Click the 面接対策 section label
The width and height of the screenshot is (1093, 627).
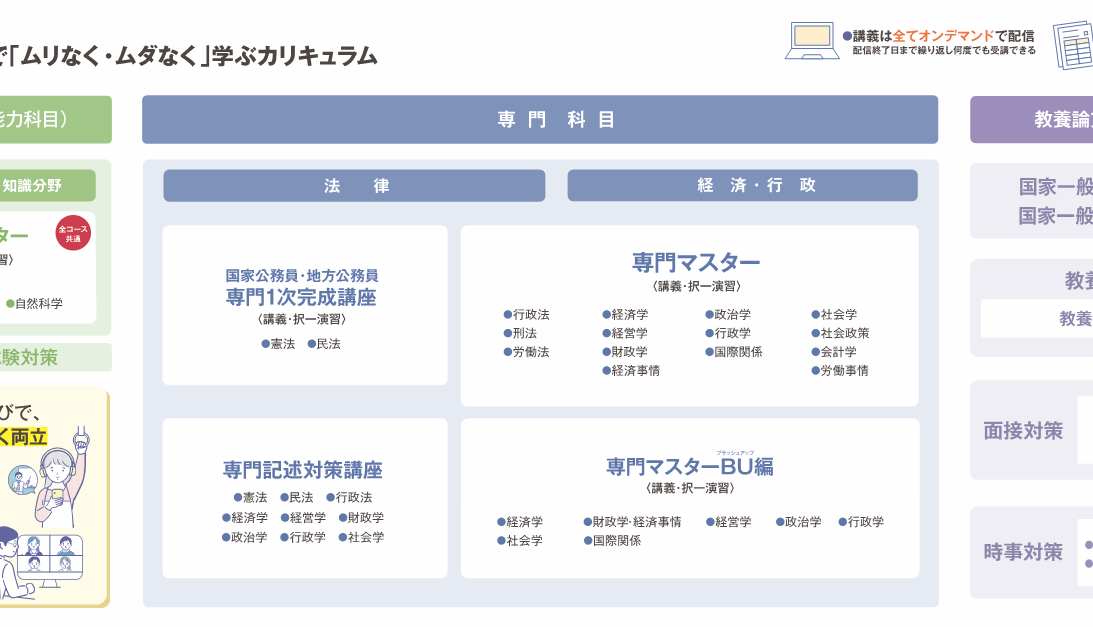pos(1023,431)
